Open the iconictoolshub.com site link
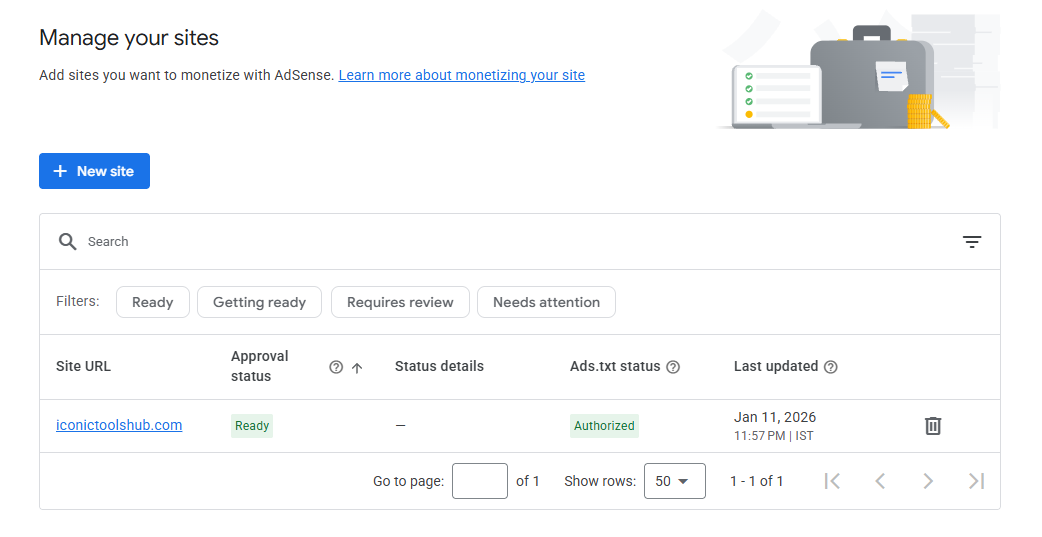Image resolution: width=1042 pixels, height=537 pixels. [119, 425]
